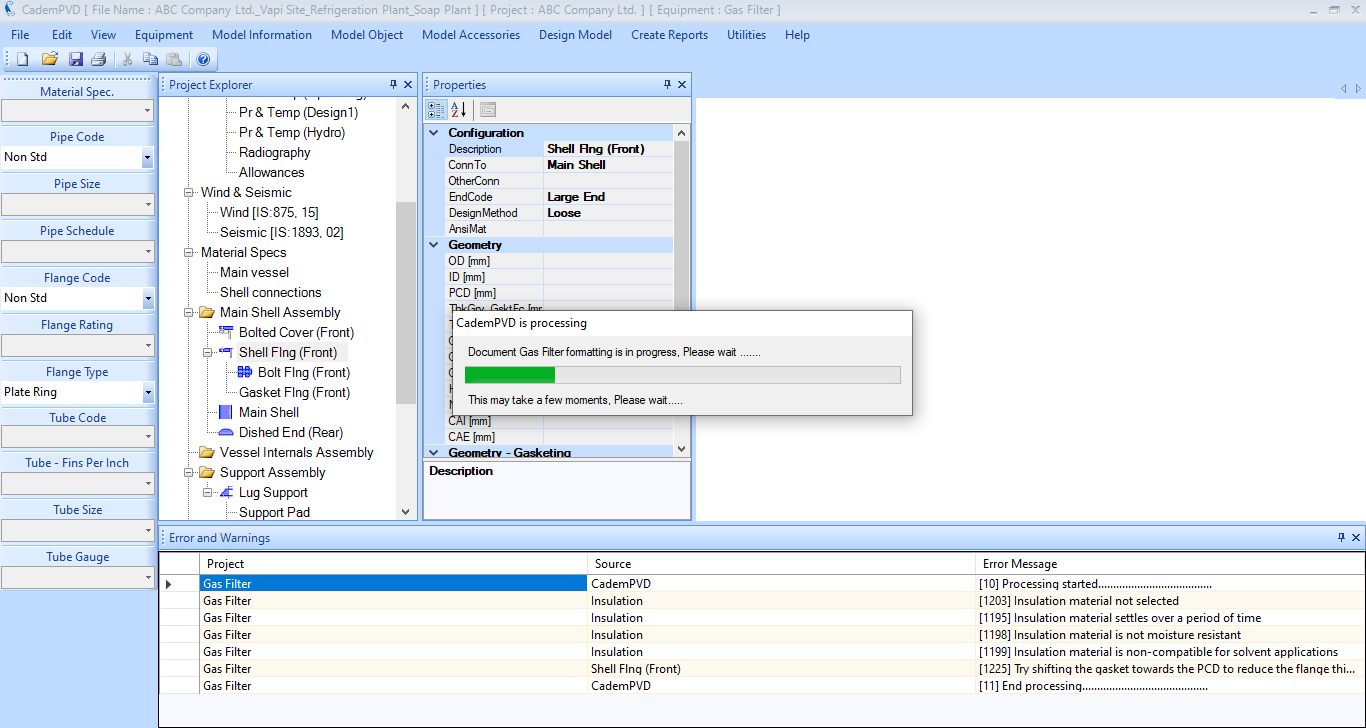The height and width of the screenshot is (728, 1366).
Task: Toggle pin on Error and Warnings panel
Action: tap(1341, 538)
